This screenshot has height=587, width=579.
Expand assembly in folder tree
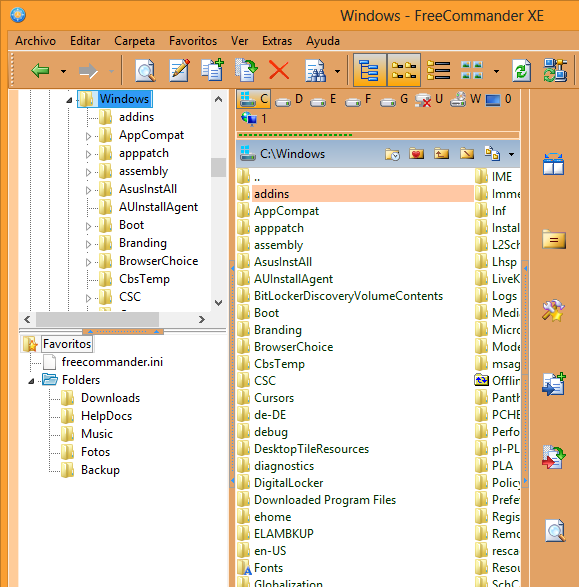(x=88, y=172)
